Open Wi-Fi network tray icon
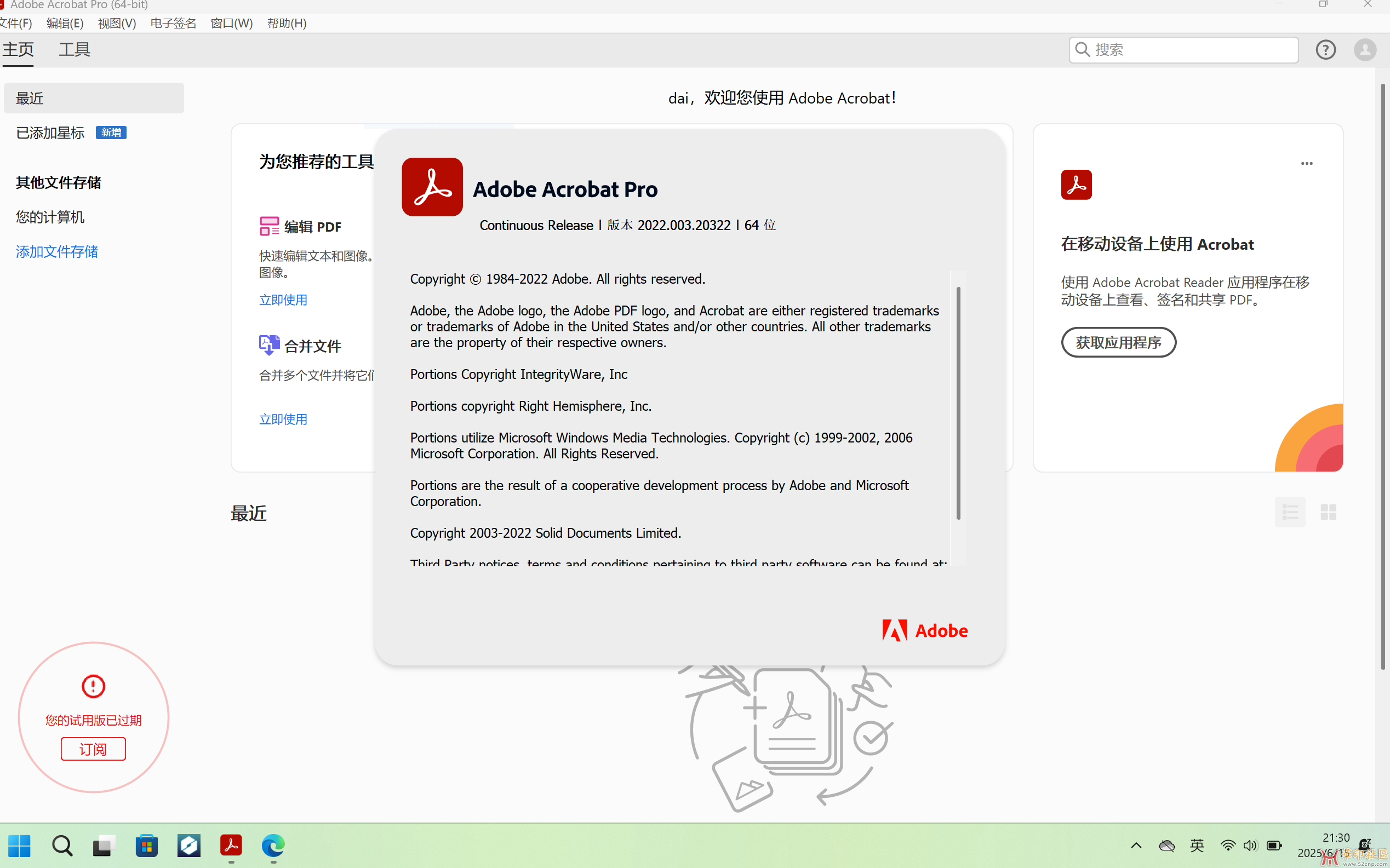 (1227, 846)
